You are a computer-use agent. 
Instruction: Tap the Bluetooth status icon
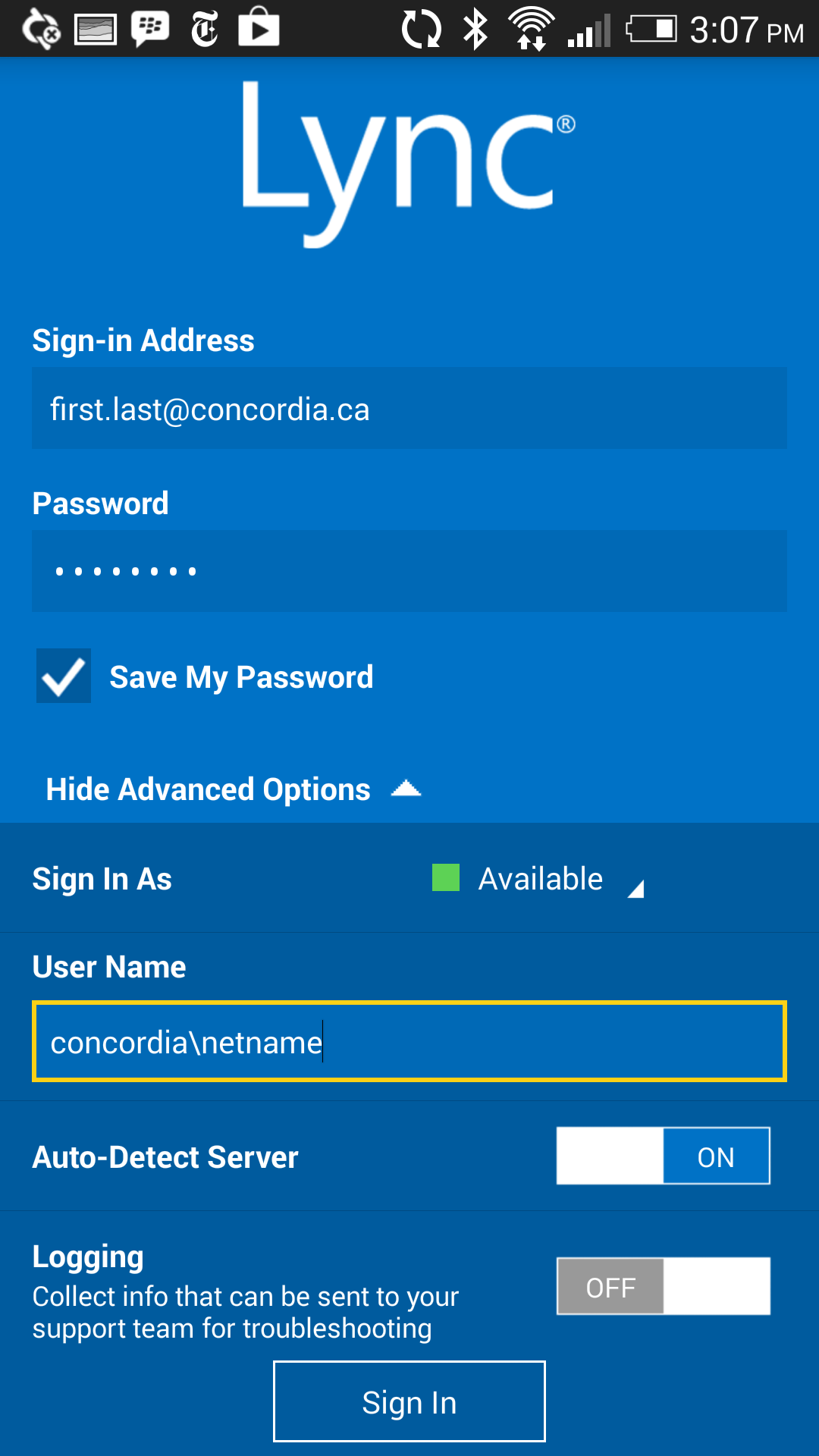click(x=475, y=29)
